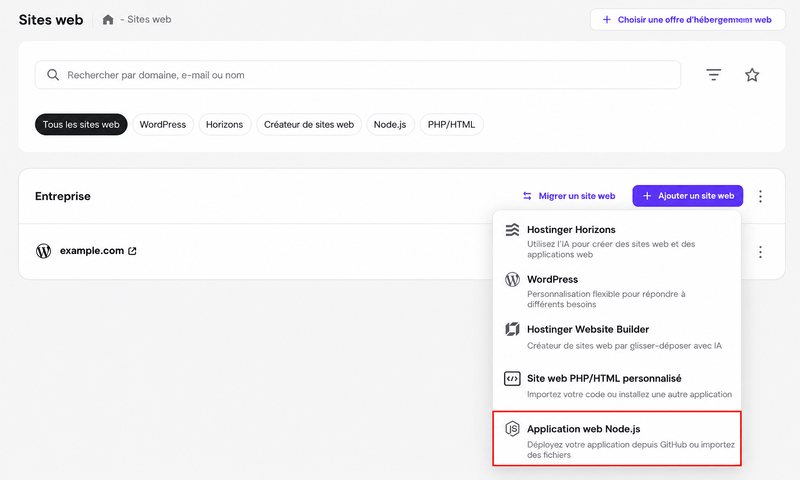Click the search magnifier icon
This screenshot has width=800, height=480.
pos(53,75)
